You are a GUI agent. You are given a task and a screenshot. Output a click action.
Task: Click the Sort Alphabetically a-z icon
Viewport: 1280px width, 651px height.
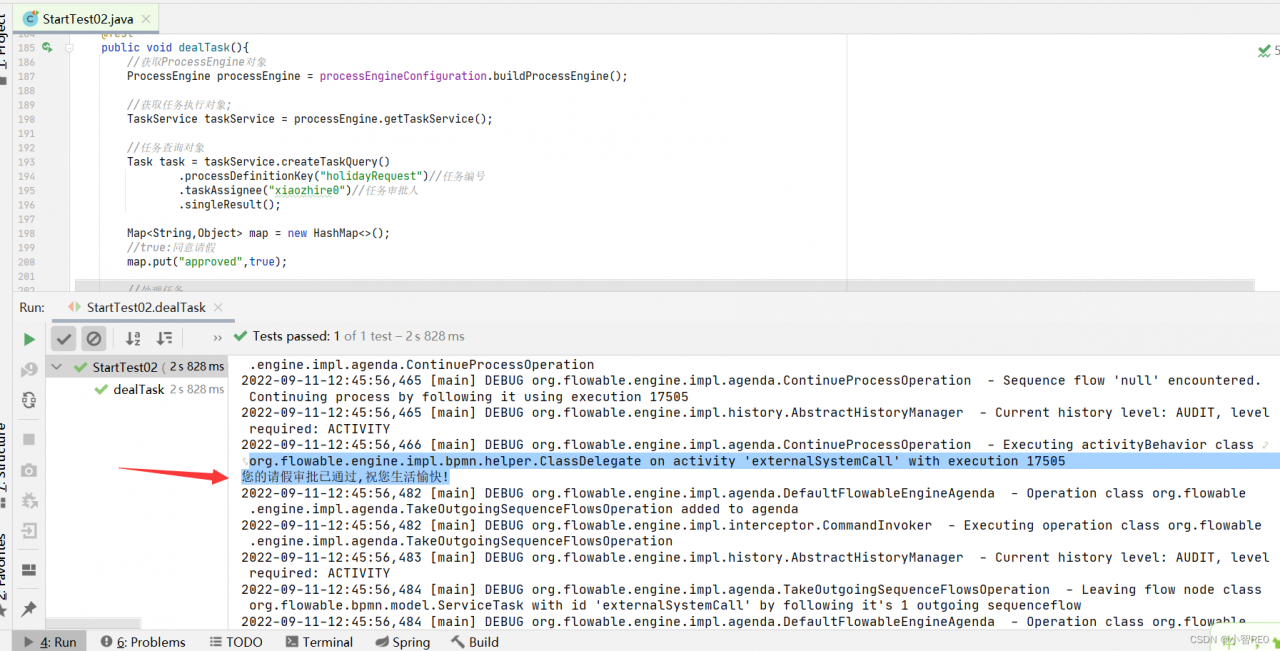tap(133, 338)
